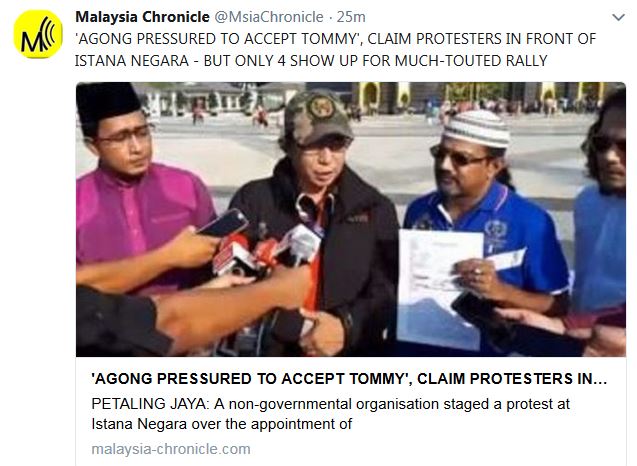This screenshot has height=466, width=637.
Task: Click the striped white skullcap in photo
Action: (476, 128)
